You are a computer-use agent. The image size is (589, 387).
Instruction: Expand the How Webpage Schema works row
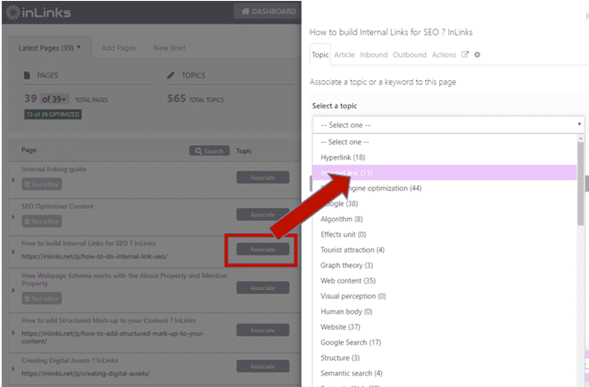point(13,290)
